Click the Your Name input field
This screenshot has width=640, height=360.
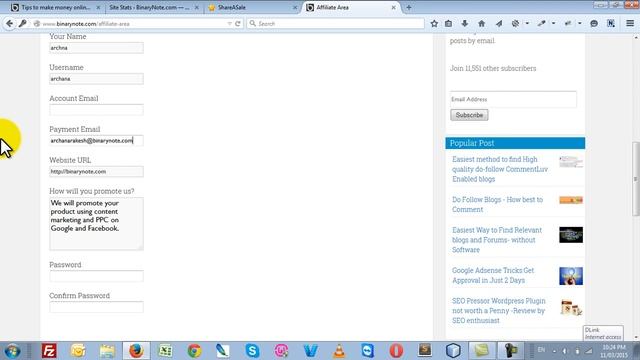tap(96, 48)
